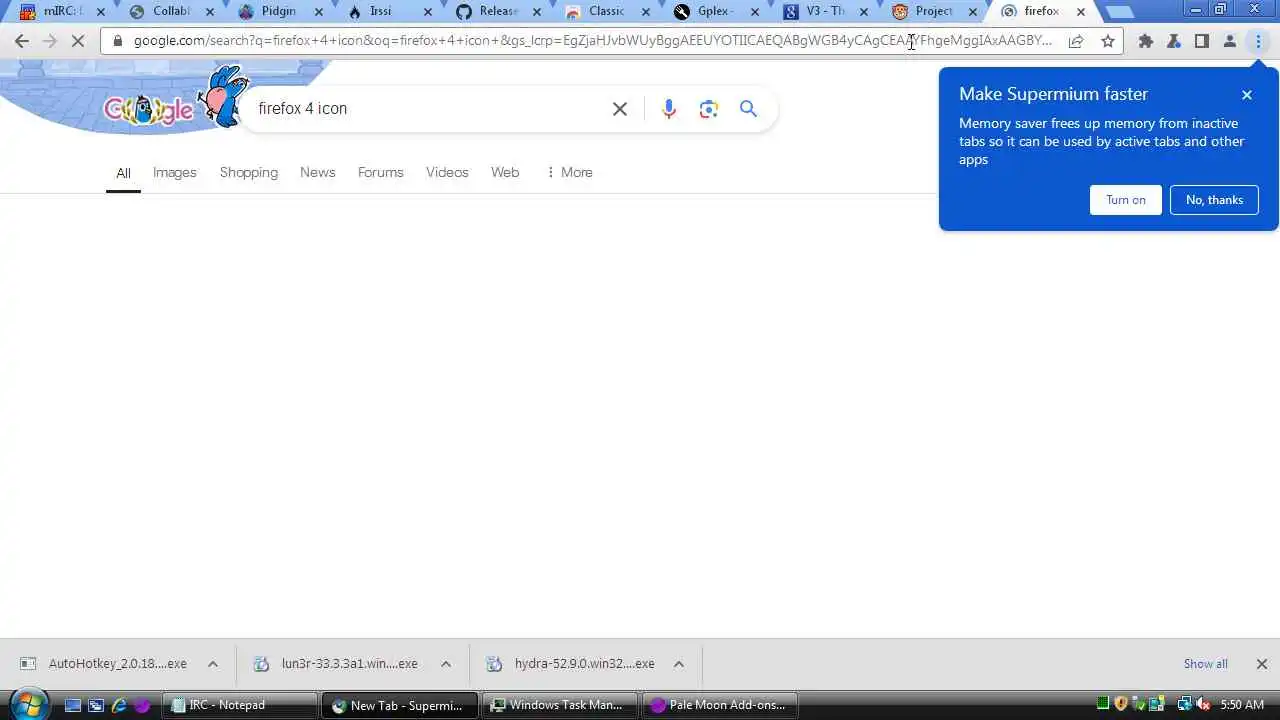The image size is (1280, 720).
Task: Expand hydra-52.9.0 download options arrow
Action: (x=679, y=664)
